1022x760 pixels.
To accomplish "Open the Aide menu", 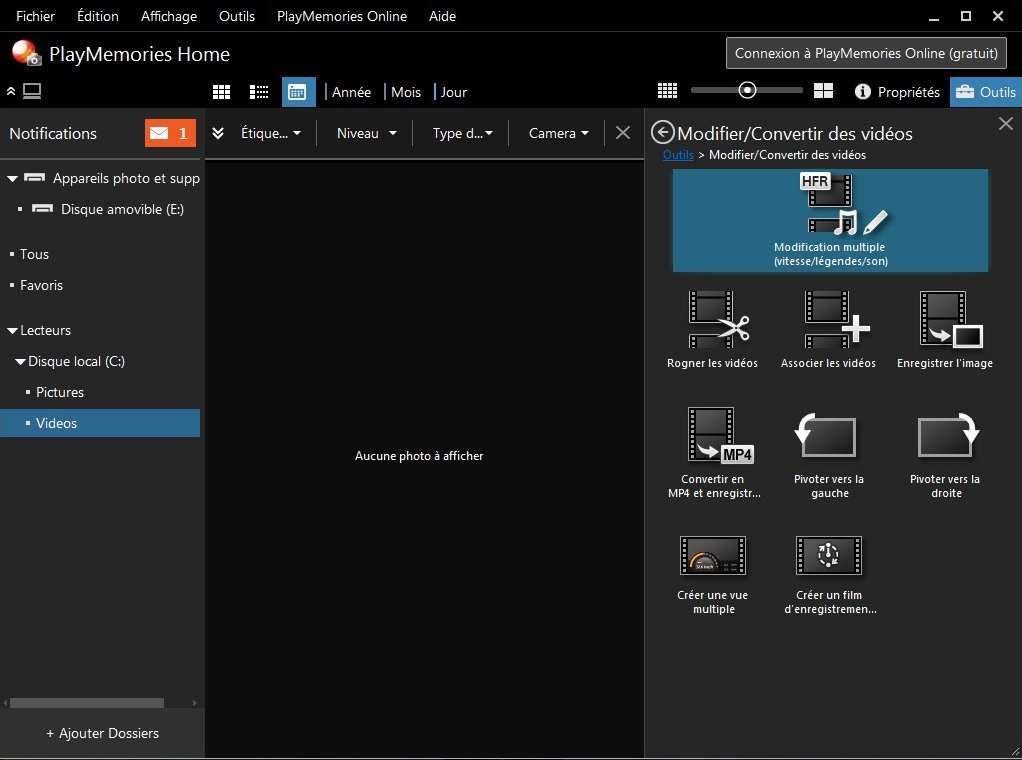I will [x=442, y=16].
